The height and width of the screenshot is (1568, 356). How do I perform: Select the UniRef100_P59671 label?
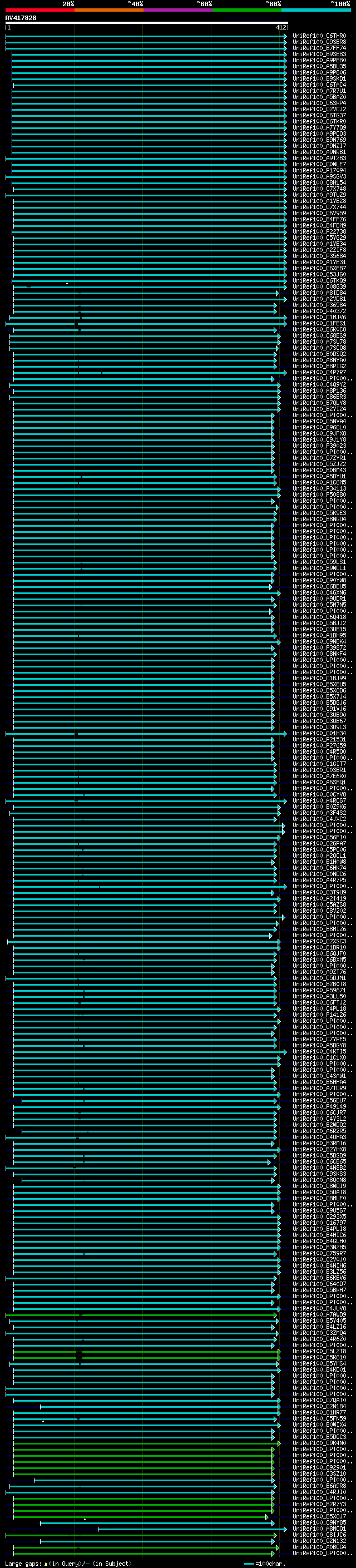[x=319, y=990]
